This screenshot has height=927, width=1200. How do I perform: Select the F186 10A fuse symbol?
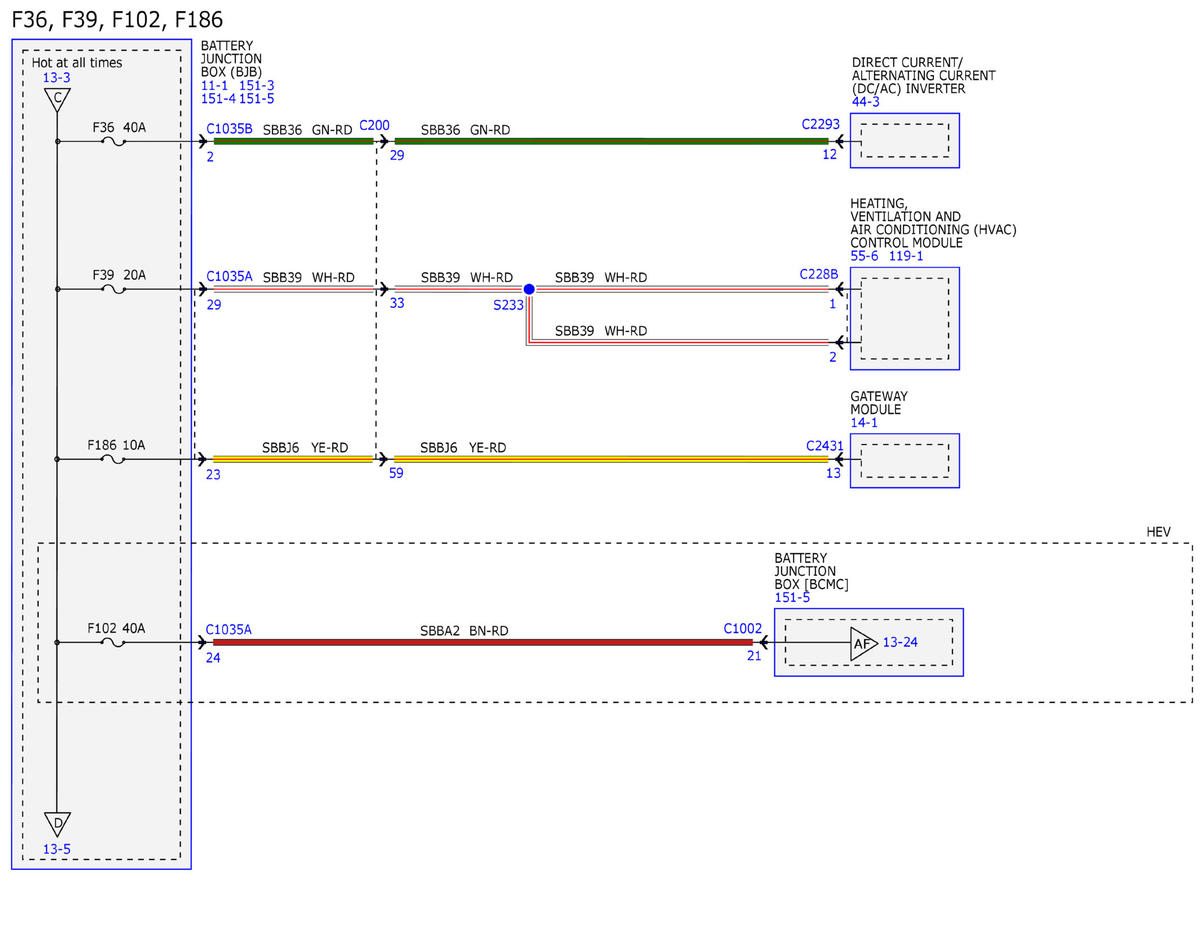[114, 460]
